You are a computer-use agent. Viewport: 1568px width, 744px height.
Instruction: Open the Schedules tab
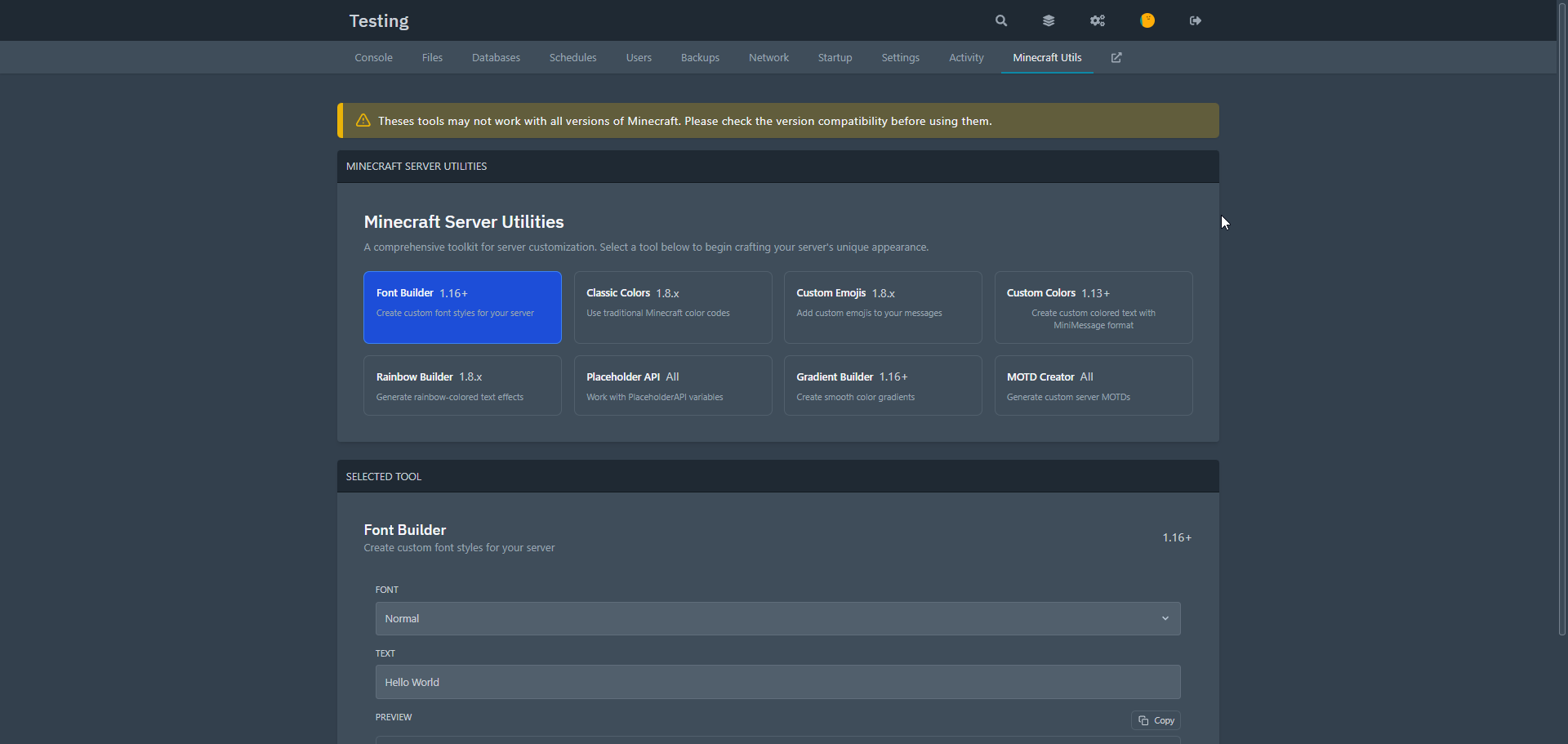click(572, 57)
